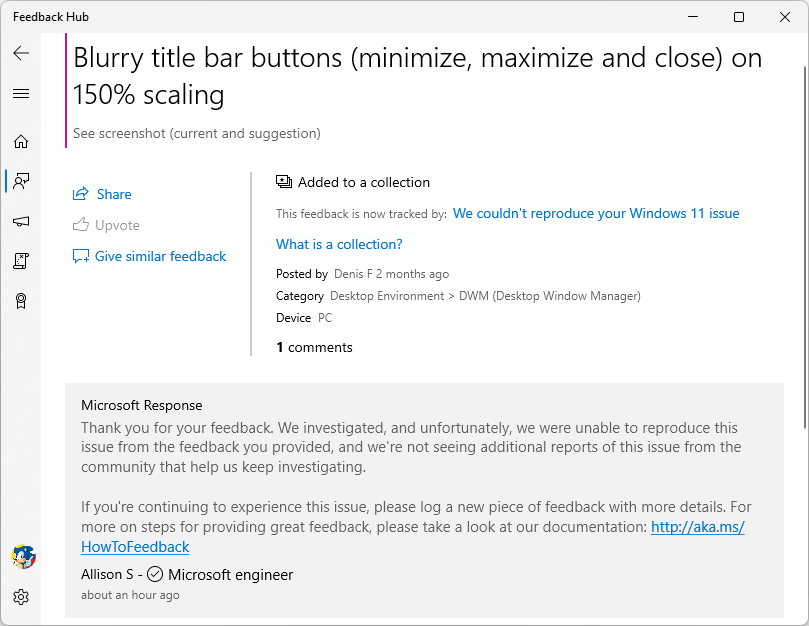Maximize the Feedback Hub window
The image size is (809, 626).
739,17
